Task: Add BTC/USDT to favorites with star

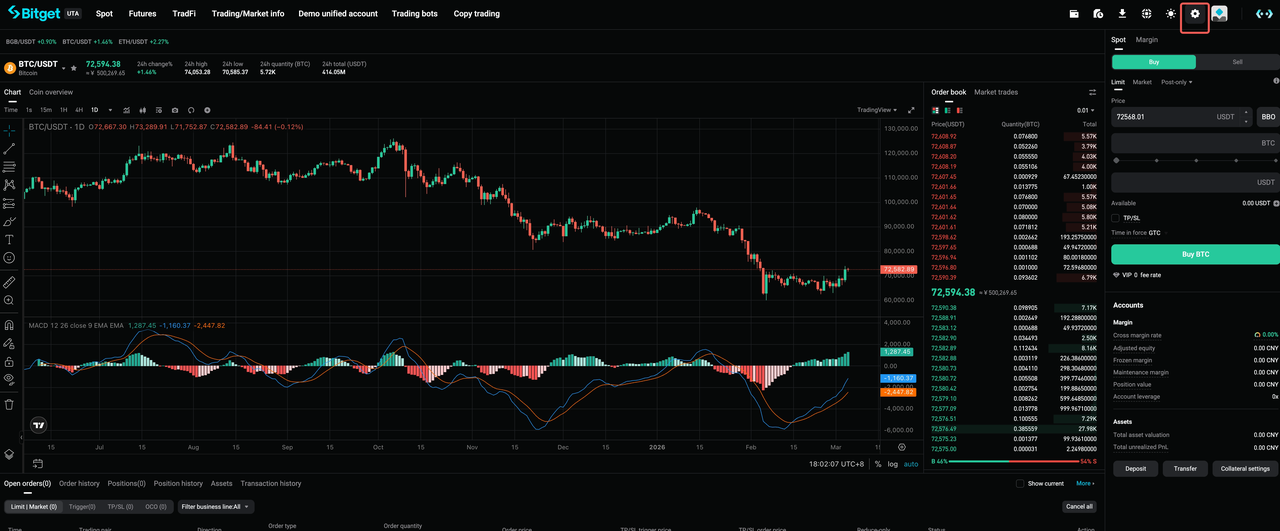Action: click(x=73, y=68)
